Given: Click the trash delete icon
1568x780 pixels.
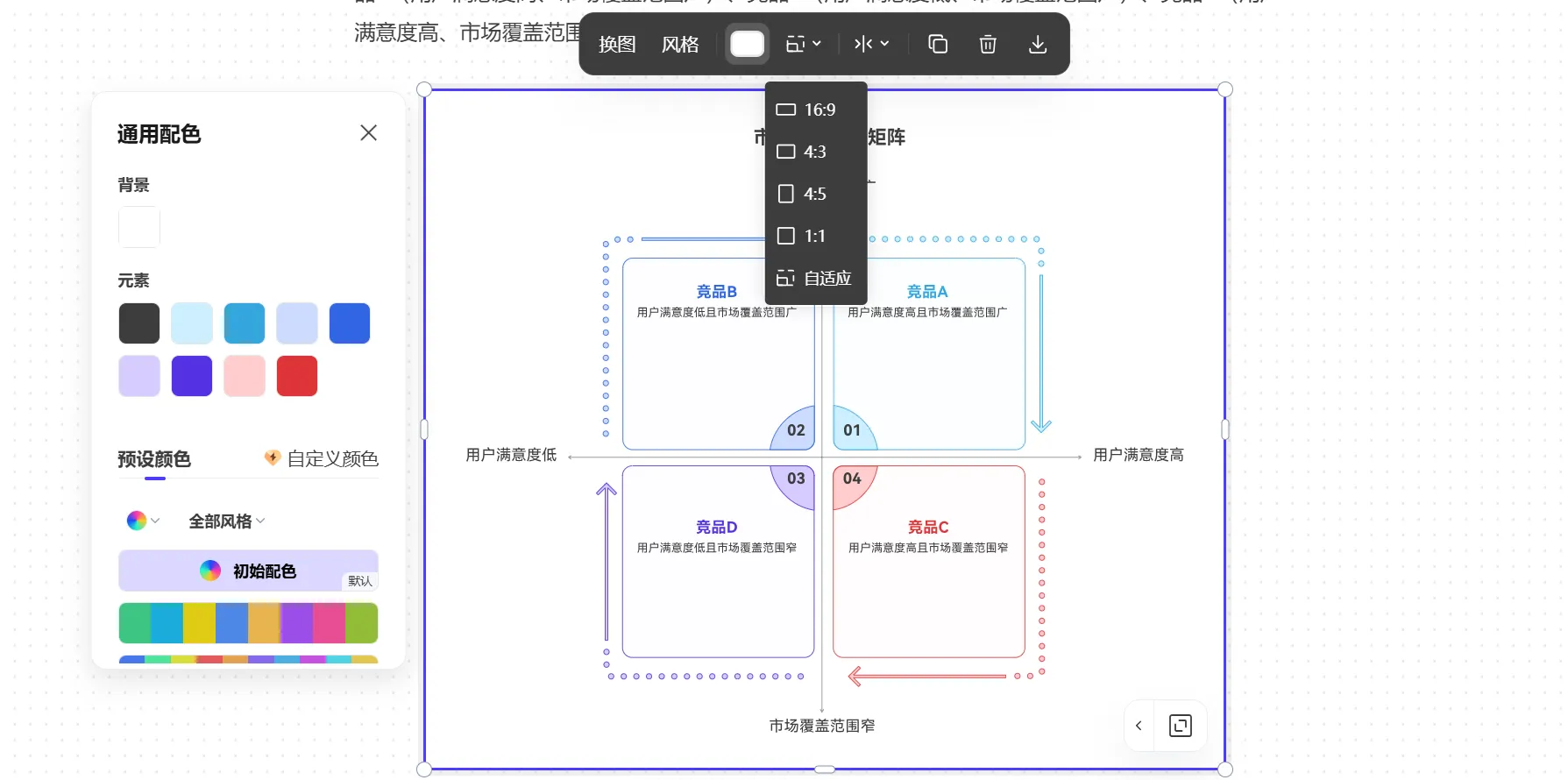Looking at the screenshot, I should (988, 44).
